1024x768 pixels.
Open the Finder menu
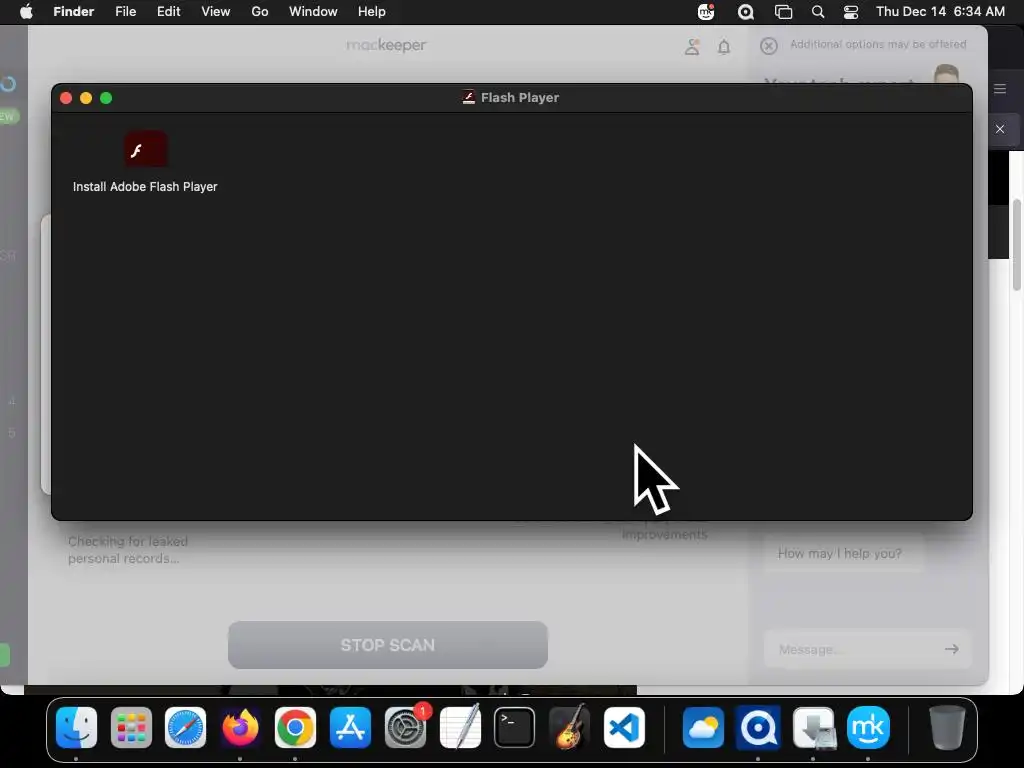click(74, 12)
